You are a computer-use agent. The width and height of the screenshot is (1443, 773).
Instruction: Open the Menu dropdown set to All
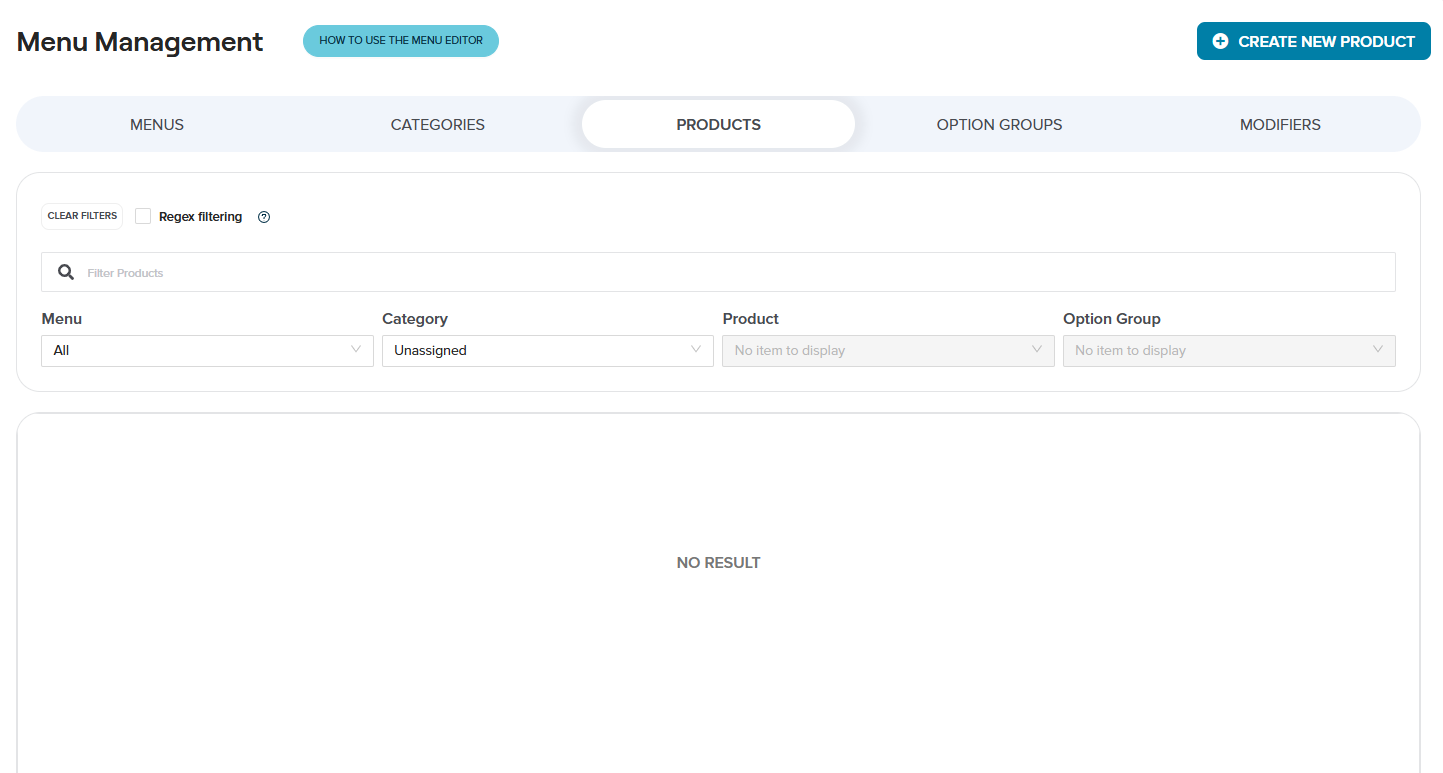click(207, 350)
